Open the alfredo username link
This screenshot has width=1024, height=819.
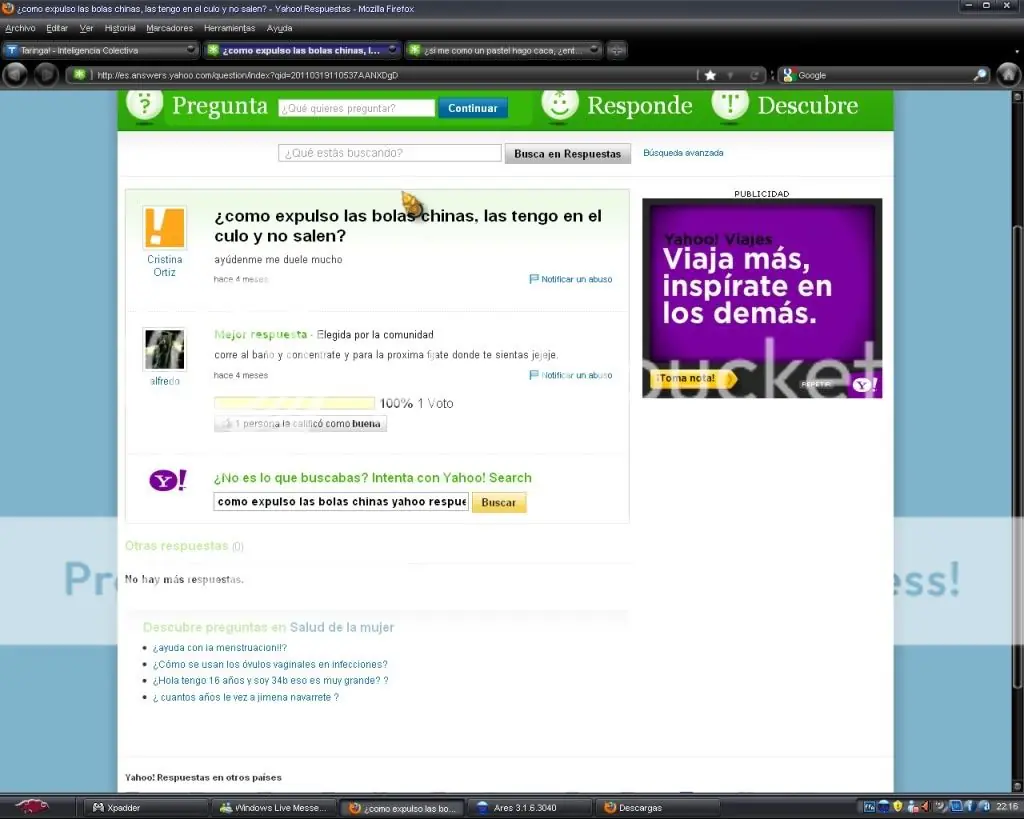[x=165, y=381]
